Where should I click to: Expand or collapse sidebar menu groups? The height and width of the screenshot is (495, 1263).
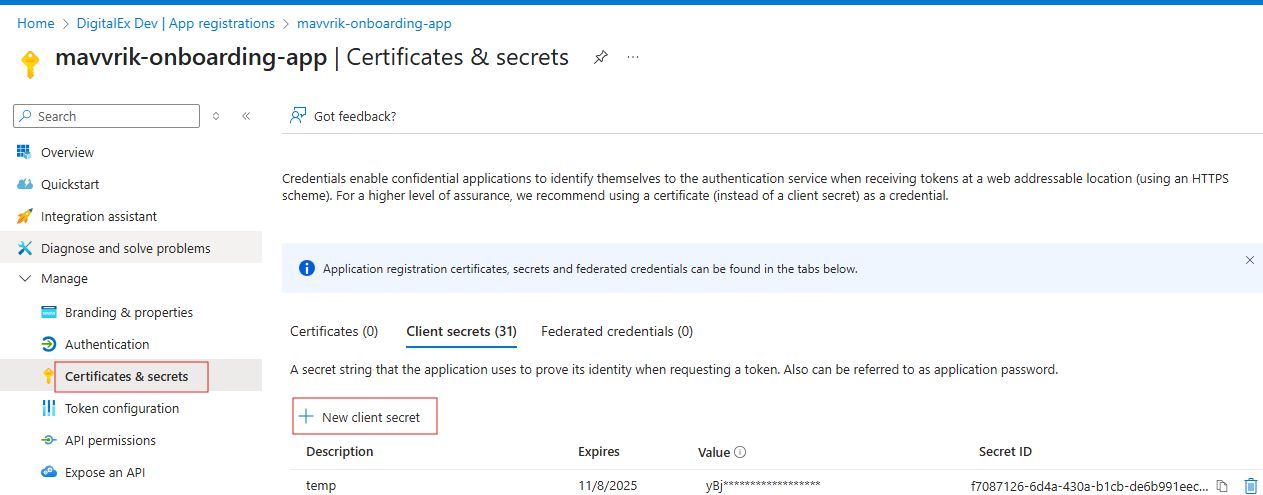tap(216, 116)
